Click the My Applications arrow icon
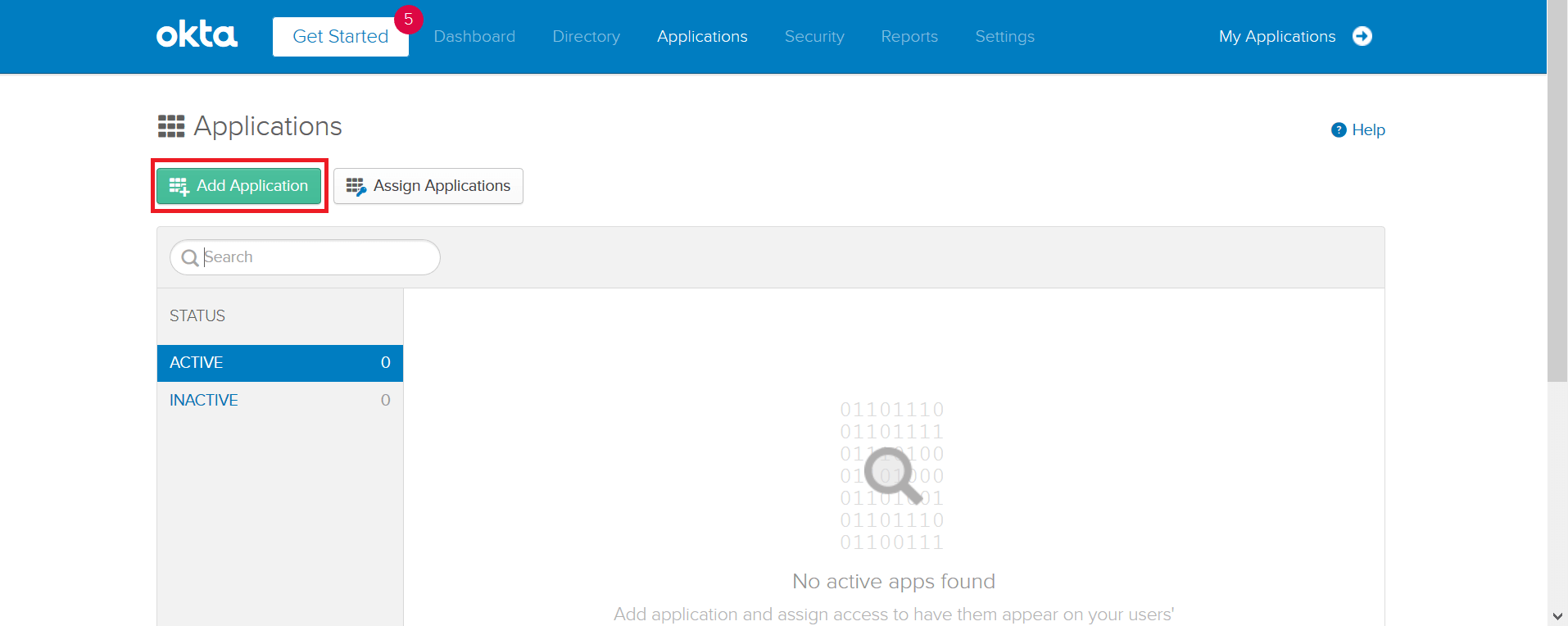 (1362, 36)
